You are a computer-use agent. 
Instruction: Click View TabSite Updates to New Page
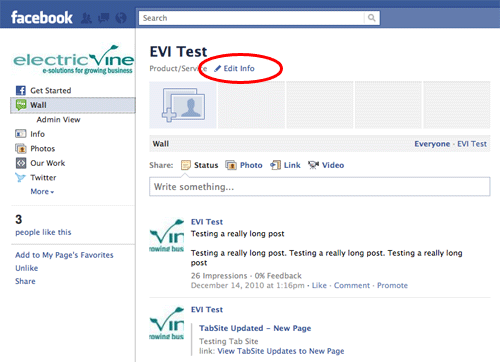tap(281, 351)
